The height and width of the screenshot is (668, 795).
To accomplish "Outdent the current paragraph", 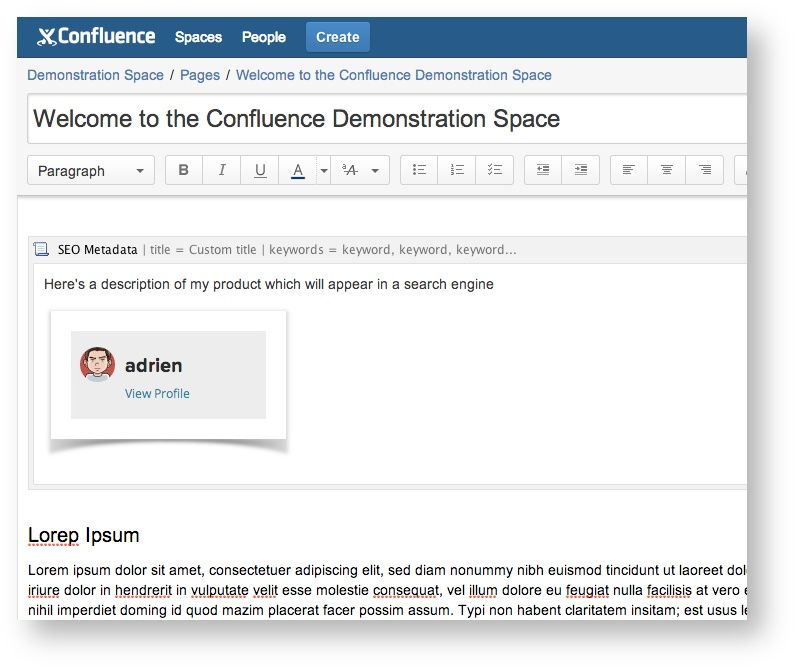I will pyautogui.click(x=543, y=170).
